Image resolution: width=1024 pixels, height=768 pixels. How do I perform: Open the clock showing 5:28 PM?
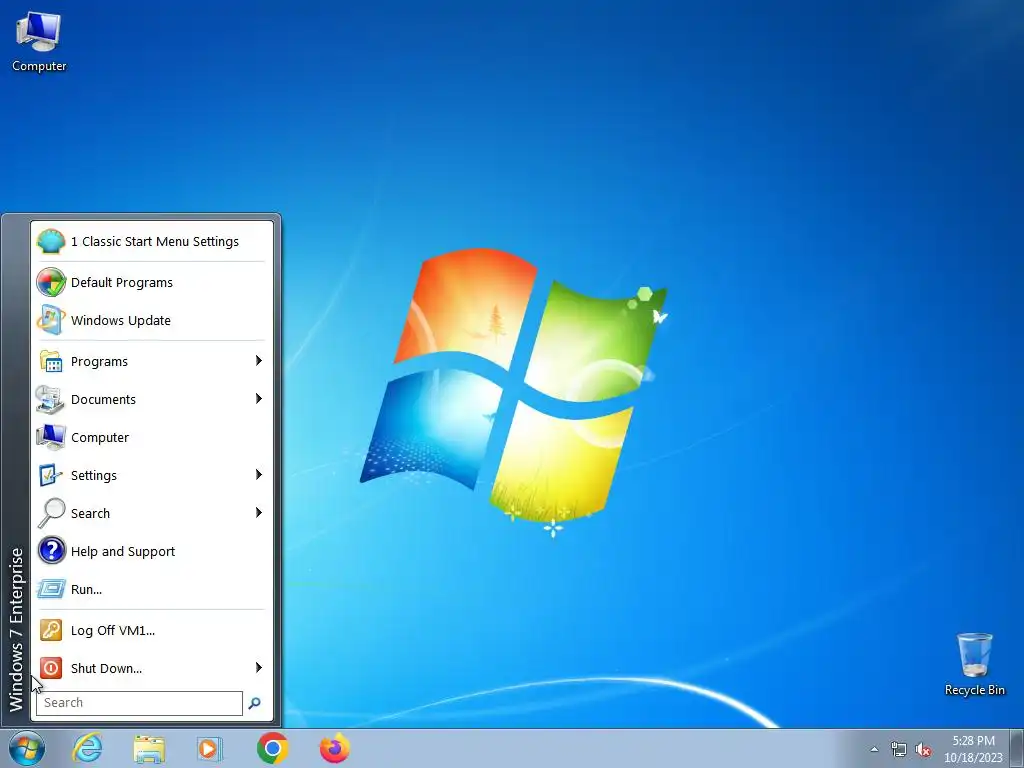(973, 749)
